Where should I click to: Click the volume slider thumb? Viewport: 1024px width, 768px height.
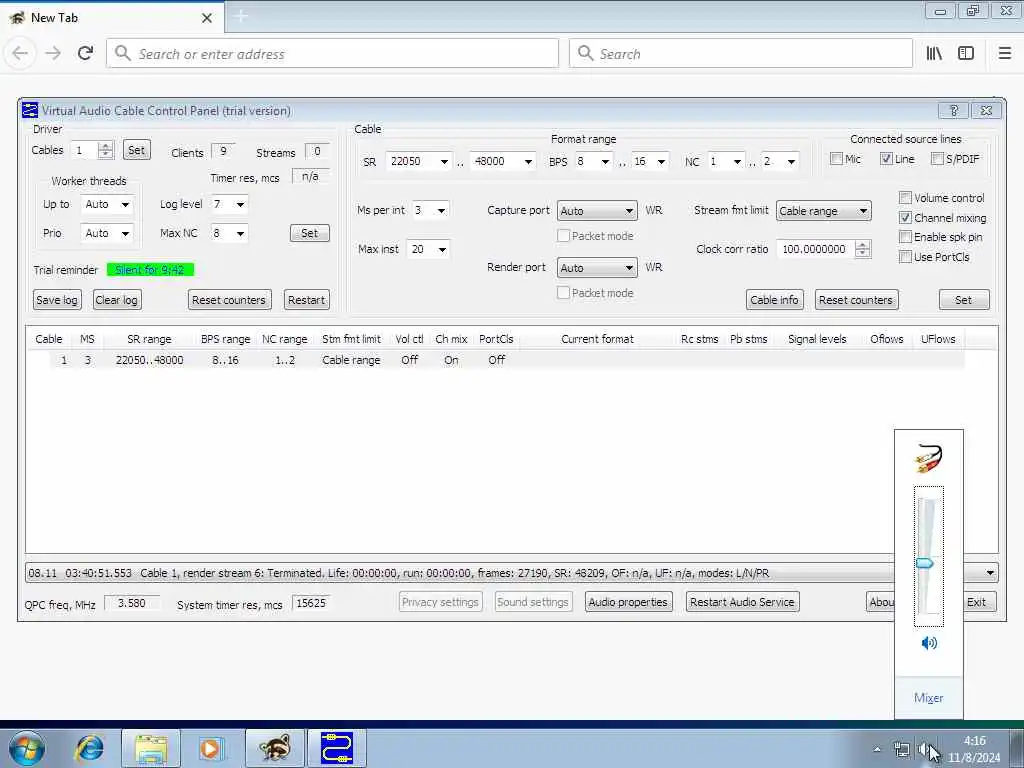tap(925, 563)
